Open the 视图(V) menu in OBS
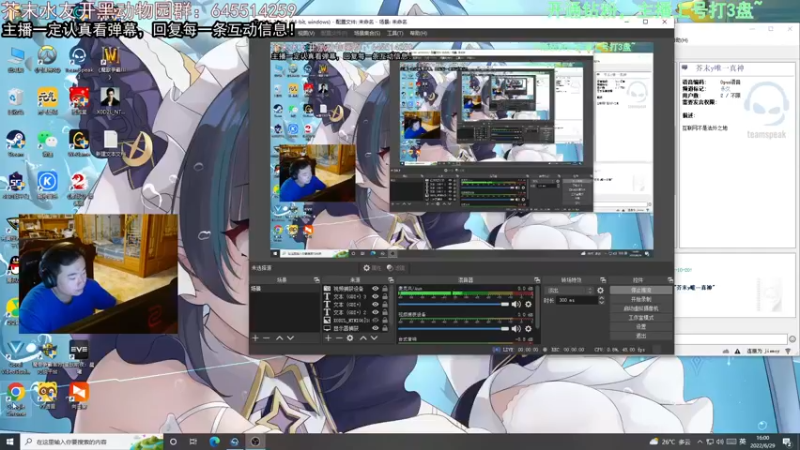800x450 pixels. 306,33
